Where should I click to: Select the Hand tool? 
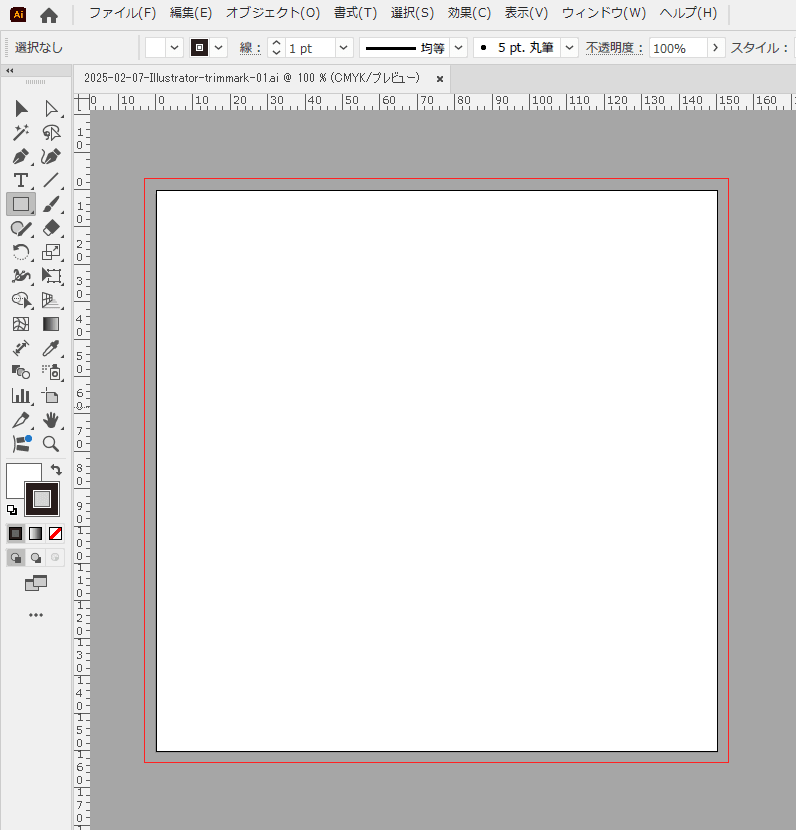click(51, 420)
